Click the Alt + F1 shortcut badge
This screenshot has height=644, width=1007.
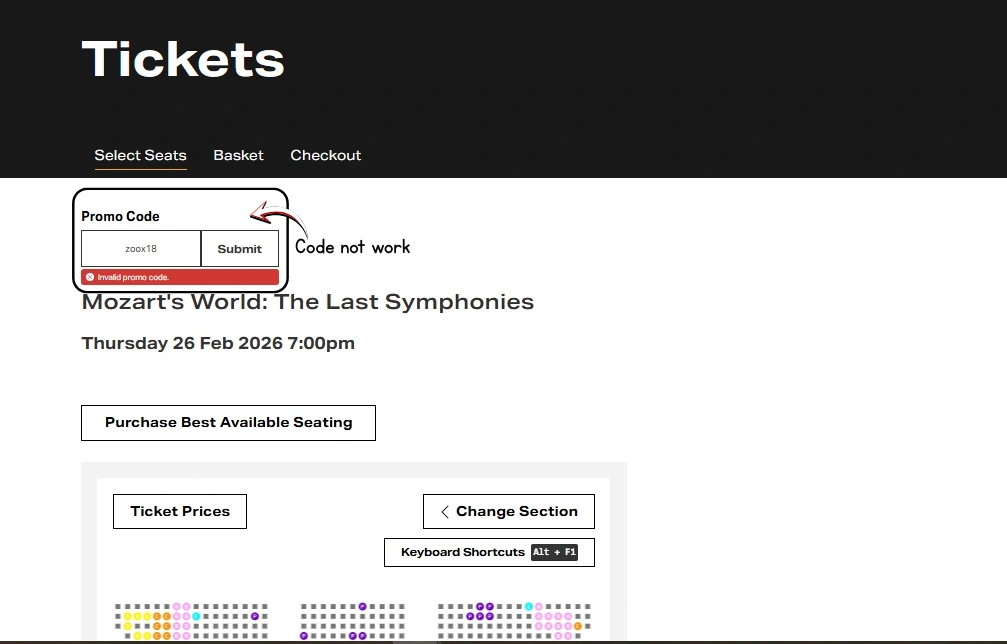point(554,552)
